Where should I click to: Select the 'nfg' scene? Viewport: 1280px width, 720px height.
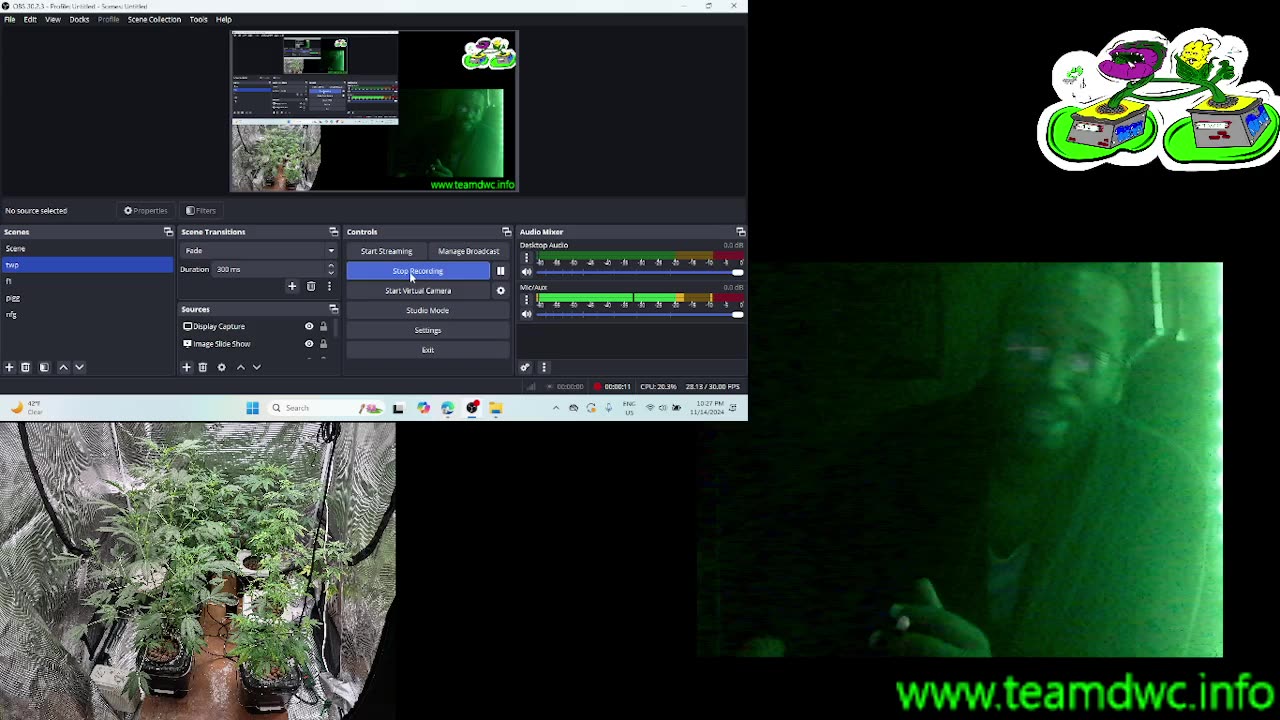87,315
